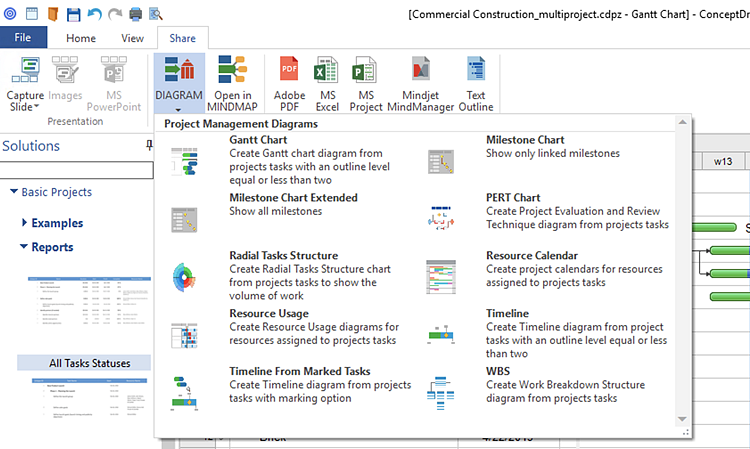Click the Timeline diagram icon
The image size is (750, 449).
[x=441, y=335]
